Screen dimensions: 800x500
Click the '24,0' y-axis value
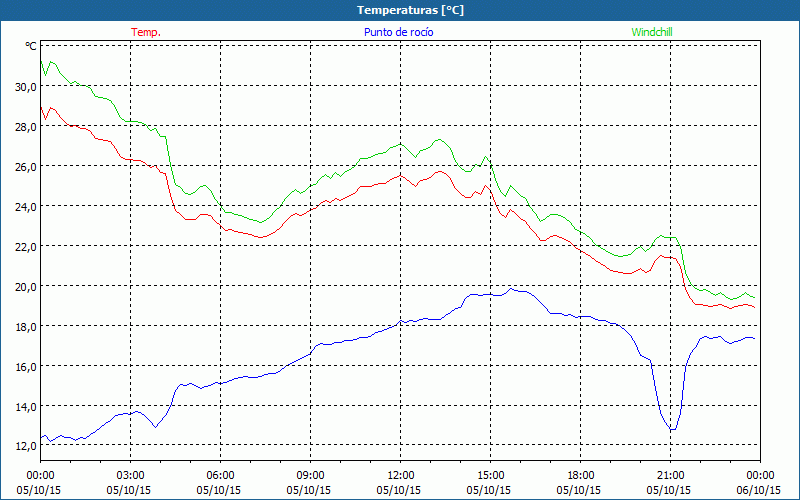(26, 207)
